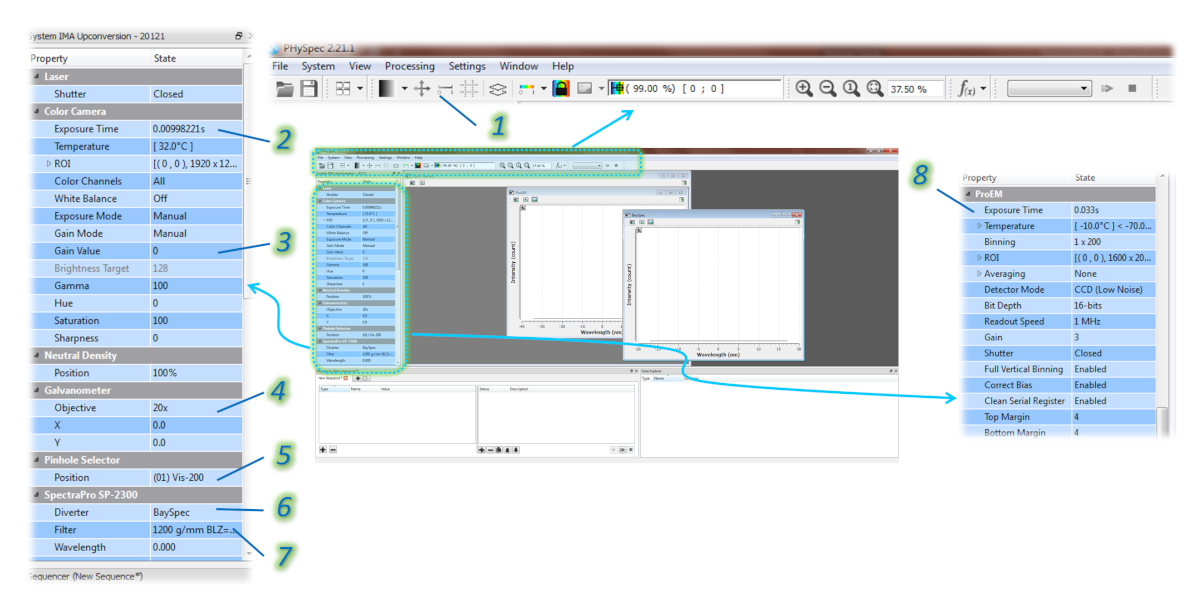Open the Window menu

click(x=519, y=66)
